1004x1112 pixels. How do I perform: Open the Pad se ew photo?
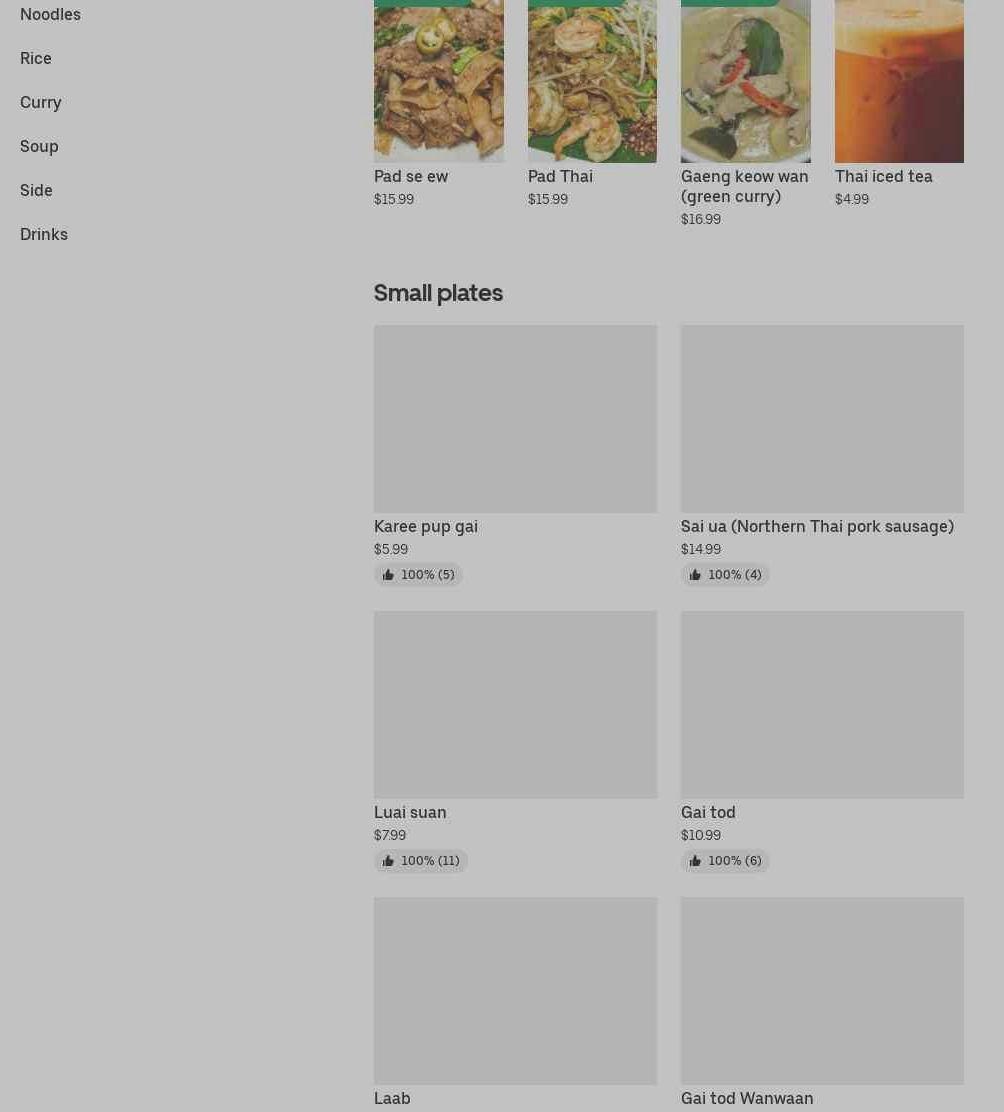coord(439,81)
